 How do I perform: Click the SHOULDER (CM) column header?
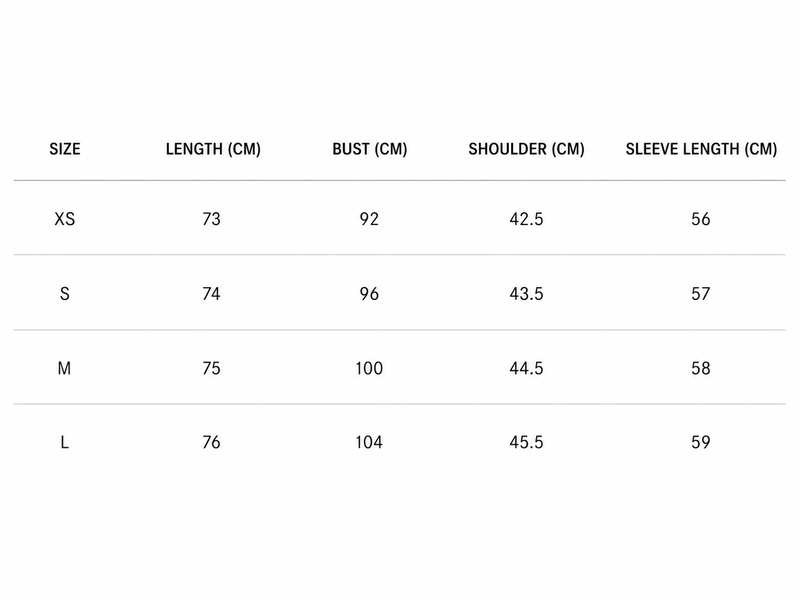[x=527, y=149]
